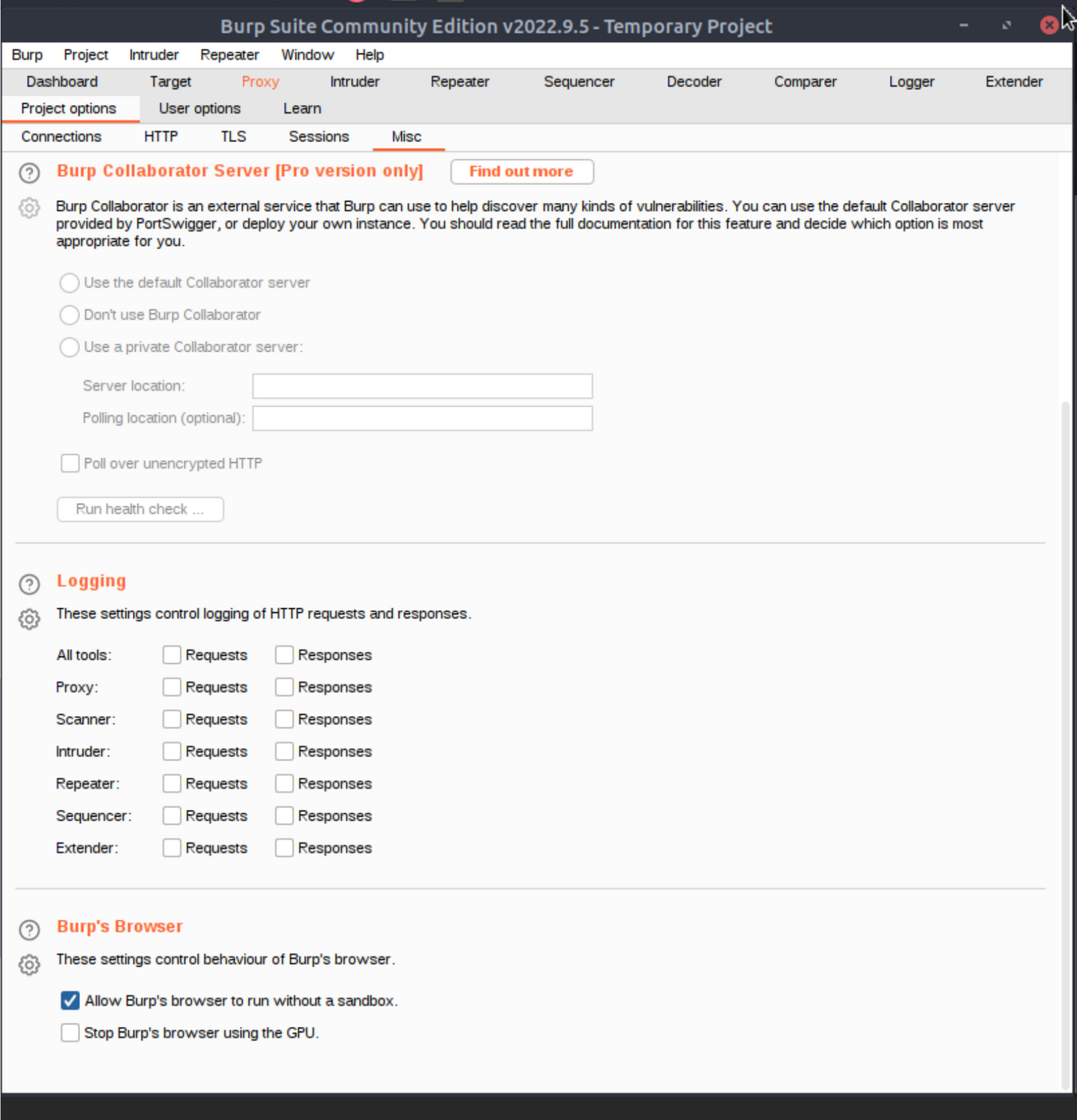1077x1120 pixels.
Task: Check Scanner Responses logging
Action: click(x=284, y=719)
